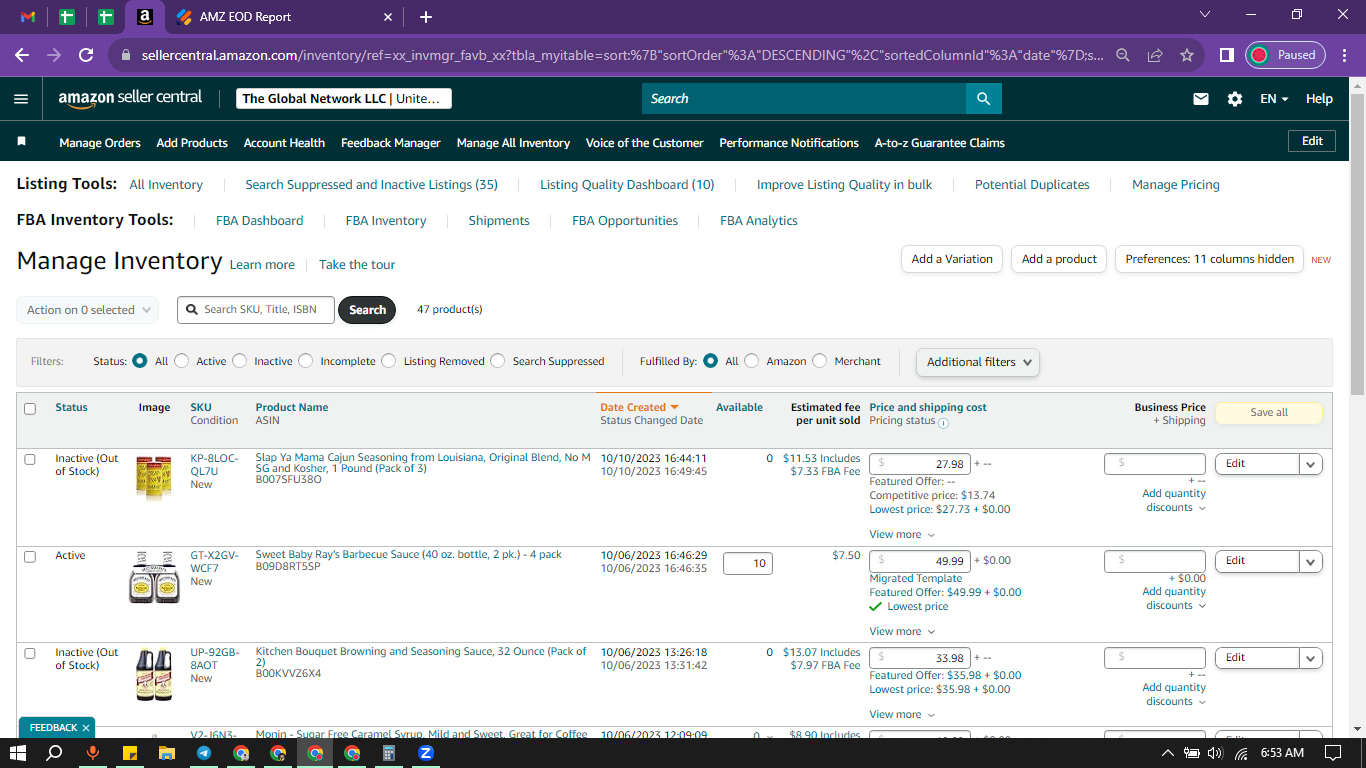This screenshot has height=768, width=1366.
Task: Tick the select-all checkbox in the table header
Action: click(x=30, y=408)
